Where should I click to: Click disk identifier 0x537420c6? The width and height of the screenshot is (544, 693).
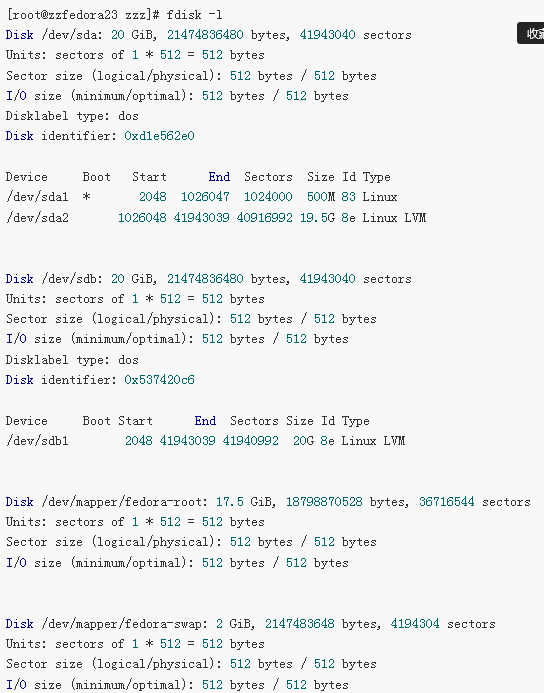pyautogui.click(x=159, y=380)
